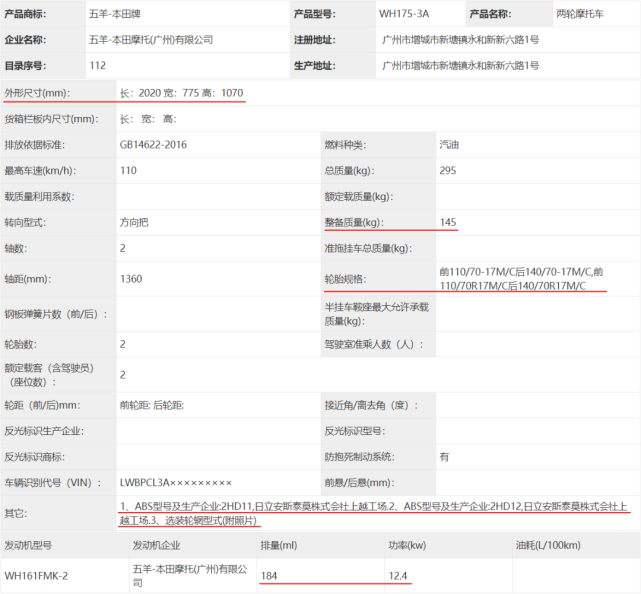
Task: Click the 货箱栏板内尺寸(mm) label
Action: [52, 119]
